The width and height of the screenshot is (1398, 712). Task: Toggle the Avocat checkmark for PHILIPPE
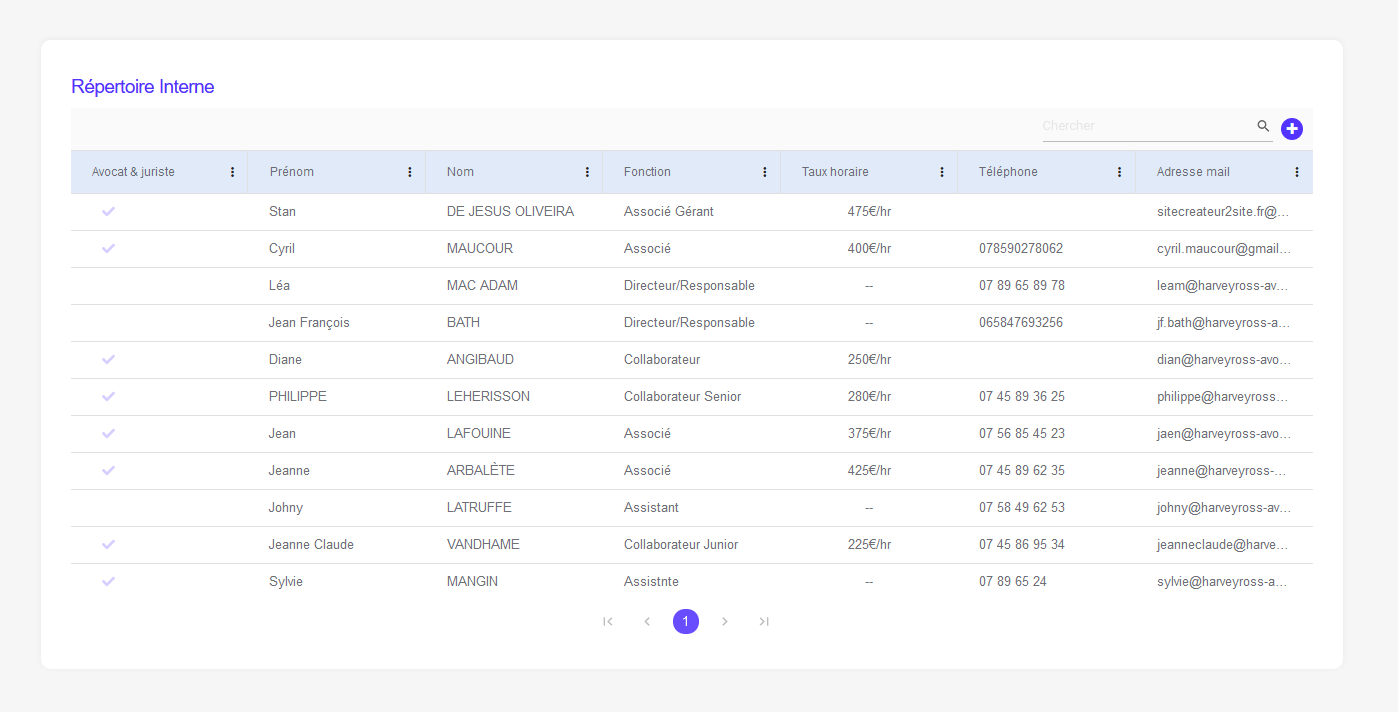[x=109, y=396]
